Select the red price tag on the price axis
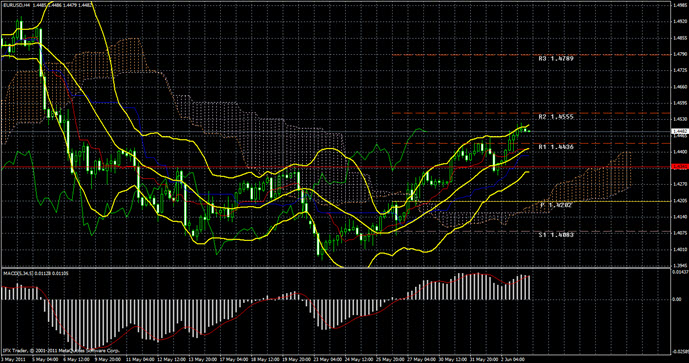This screenshot has height=363, width=689. (x=679, y=167)
